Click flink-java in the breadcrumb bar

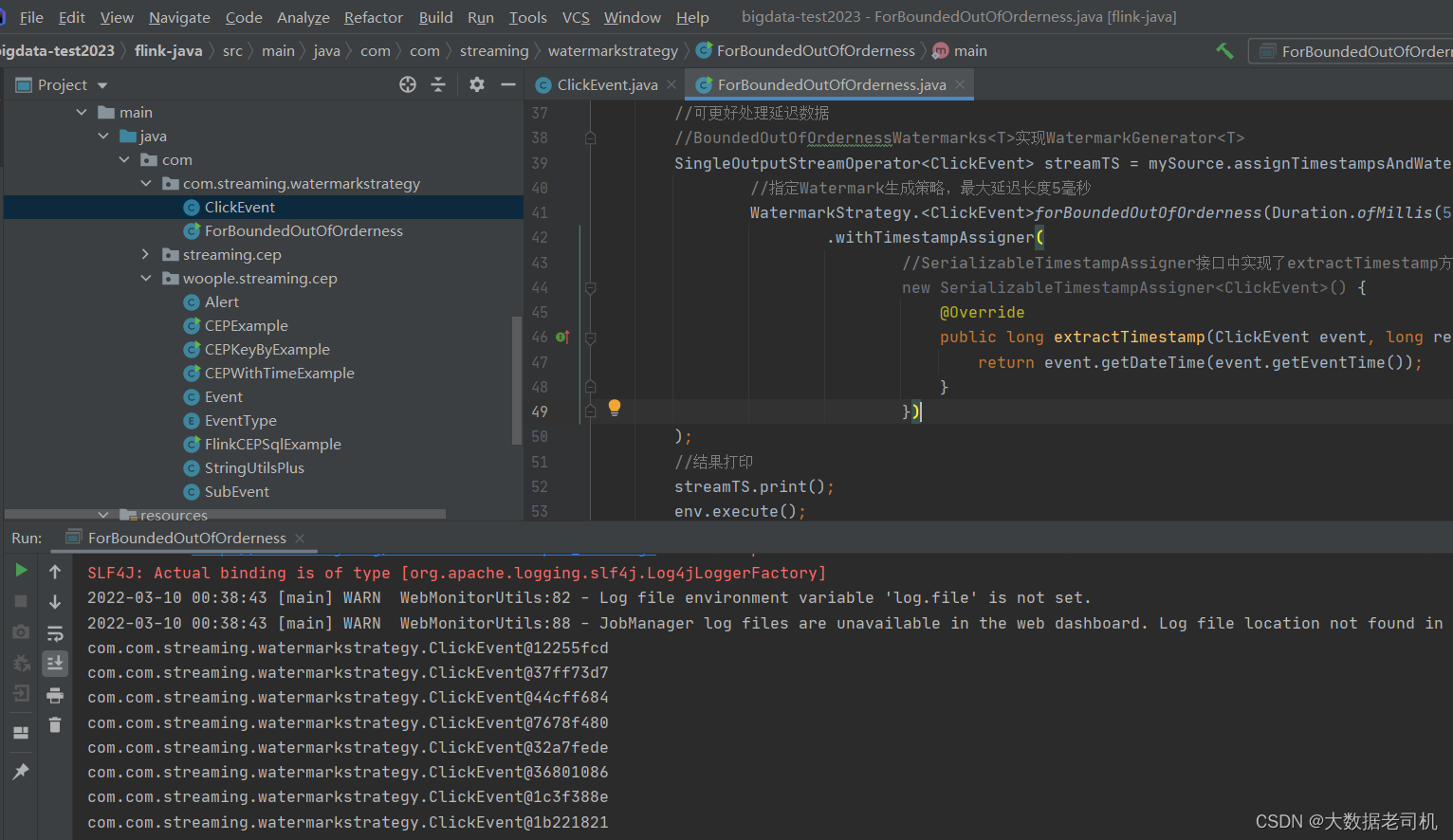(x=169, y=50)
